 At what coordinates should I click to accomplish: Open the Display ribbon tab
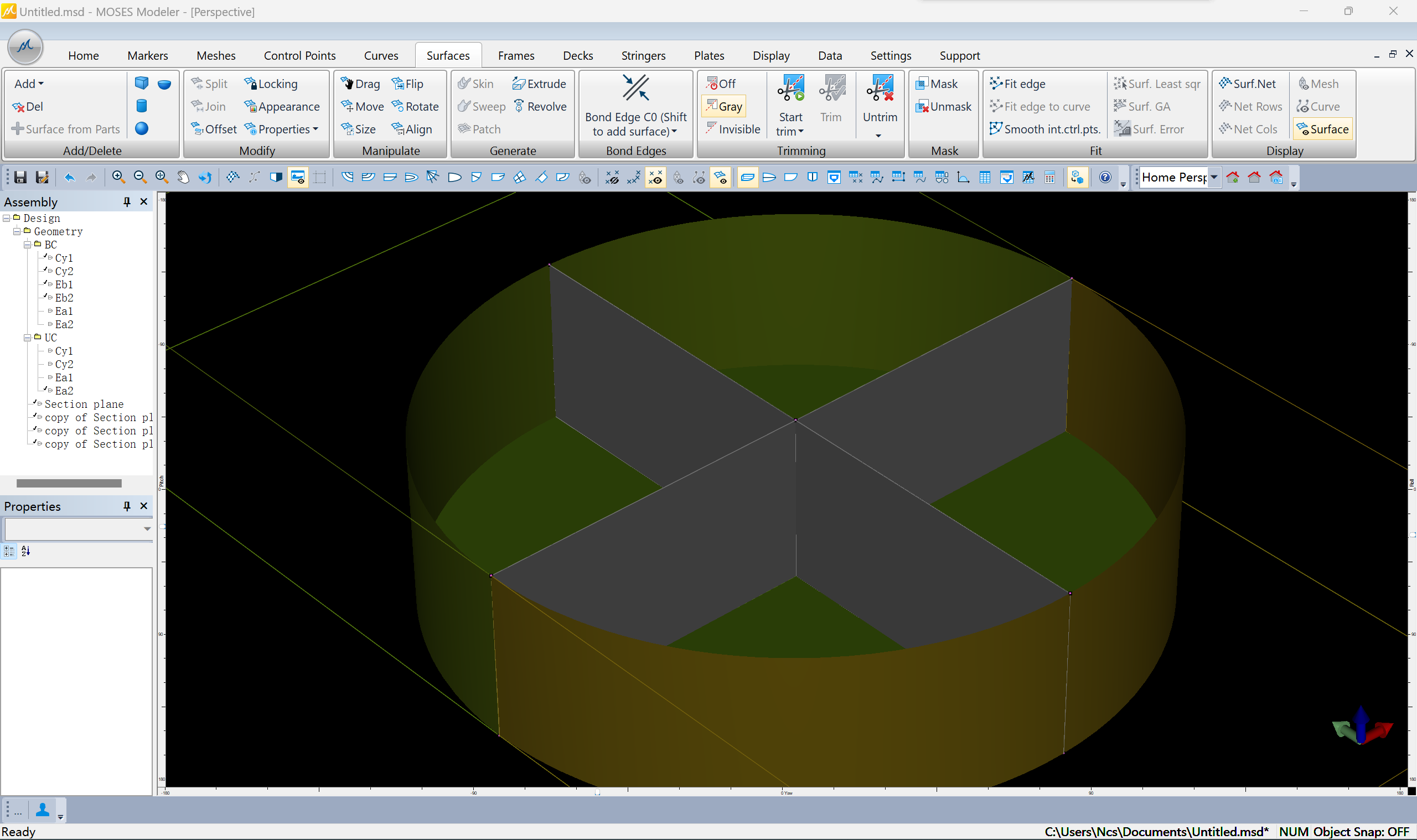tap(770, 55)
